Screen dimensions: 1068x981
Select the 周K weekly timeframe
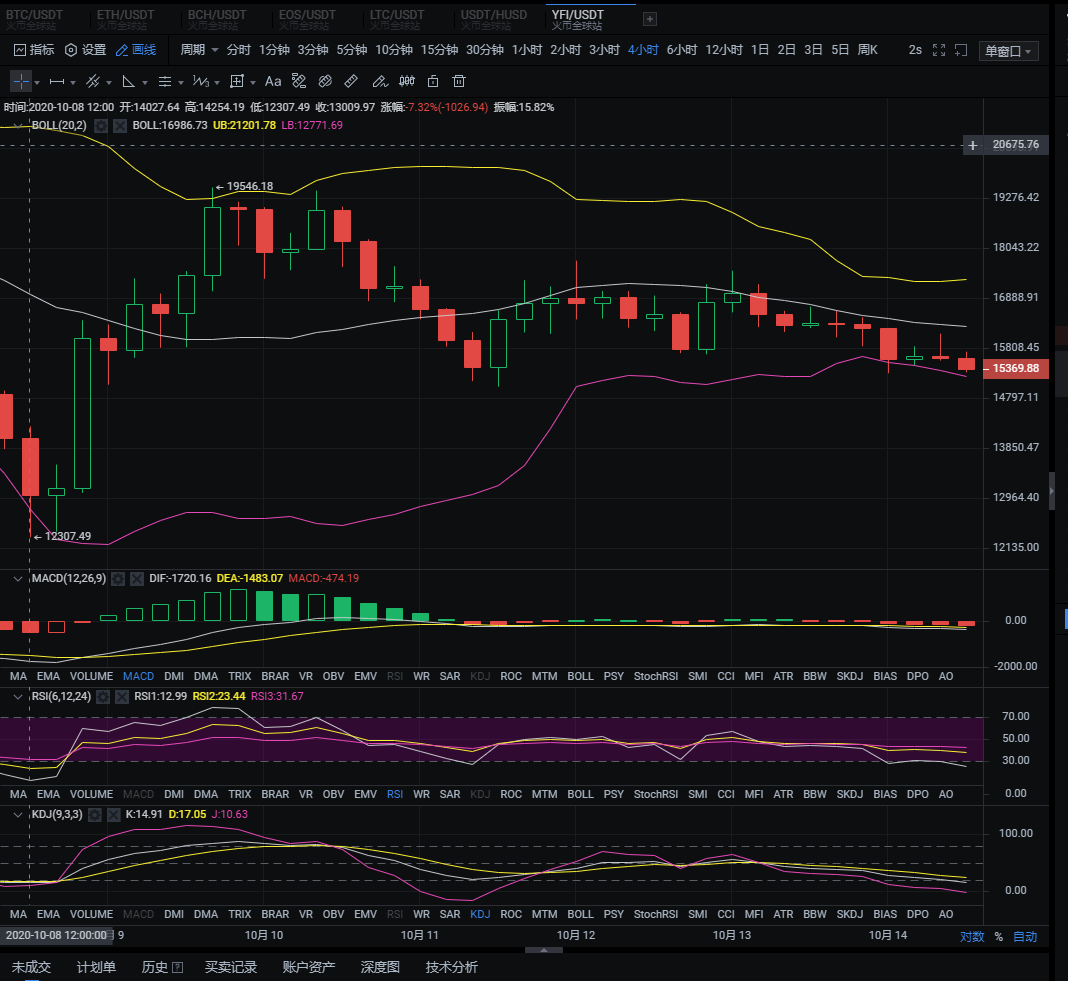point(868,50)
